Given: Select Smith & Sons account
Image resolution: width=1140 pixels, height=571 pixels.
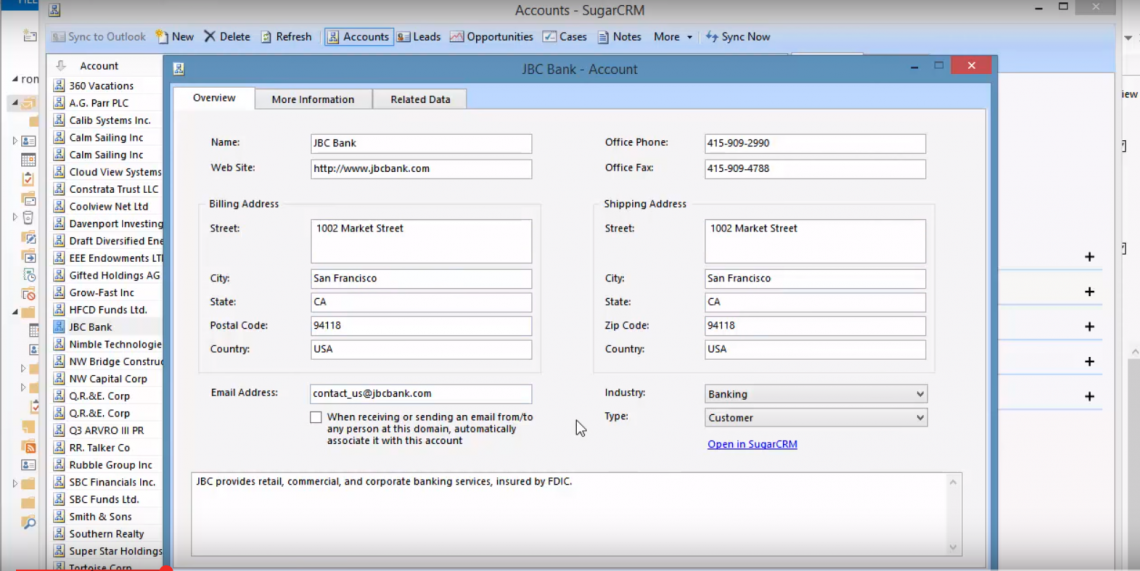Looking at the screenshot, I should [x=100, y=516].
